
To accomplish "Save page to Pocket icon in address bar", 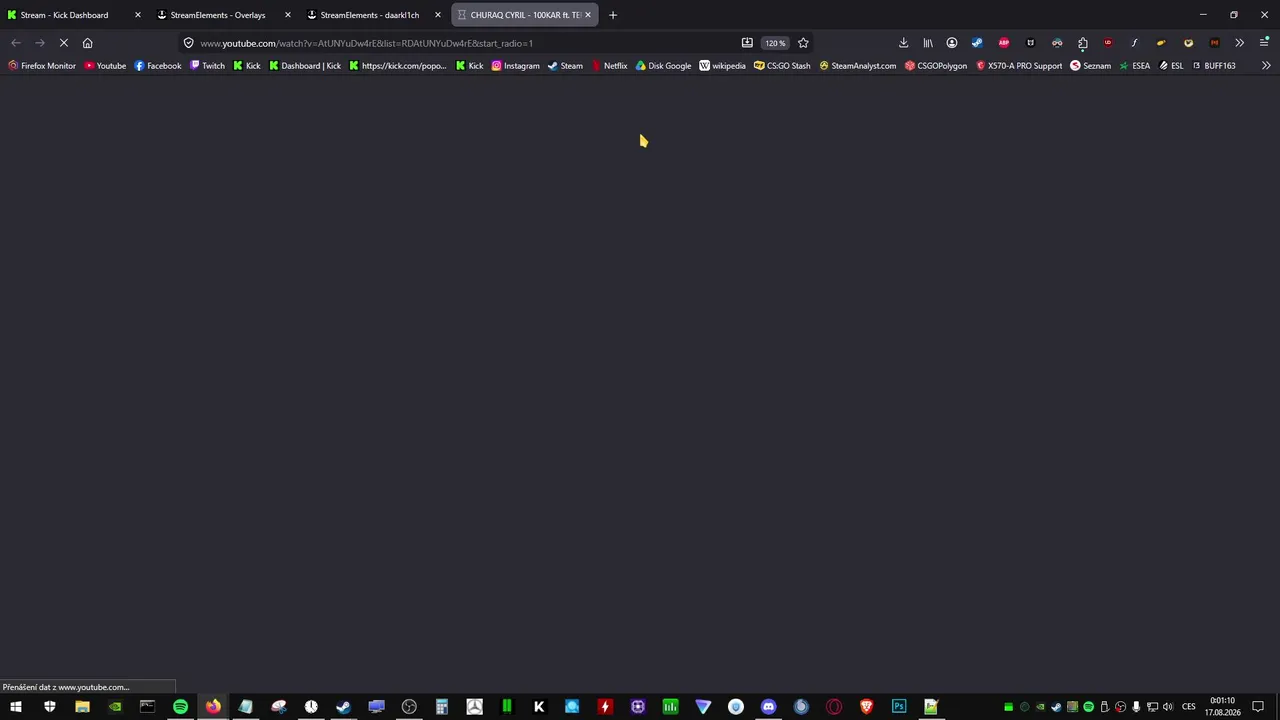I will tap(747, 43).
